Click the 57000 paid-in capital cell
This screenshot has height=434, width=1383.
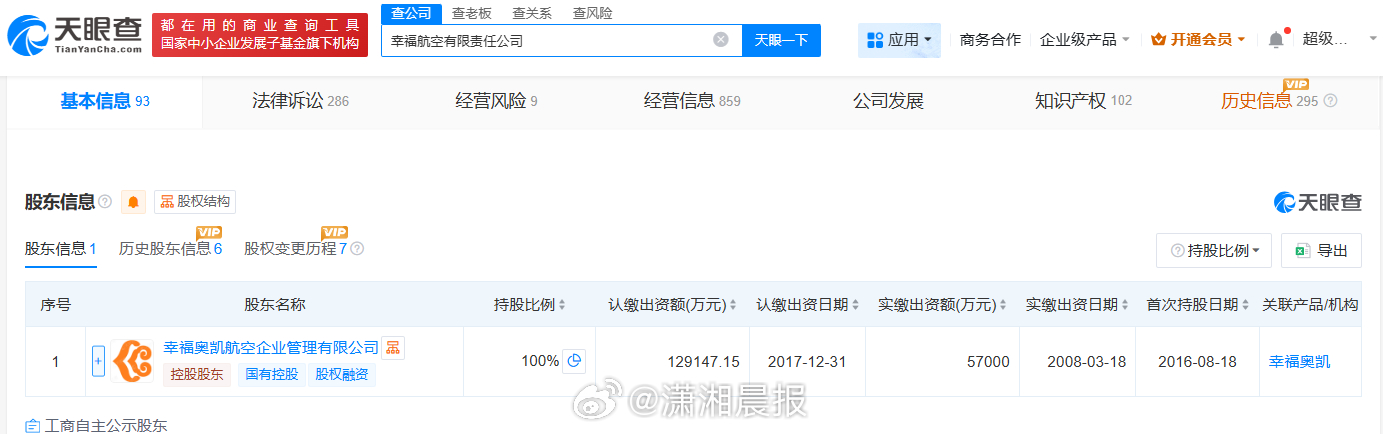point(988,361)
